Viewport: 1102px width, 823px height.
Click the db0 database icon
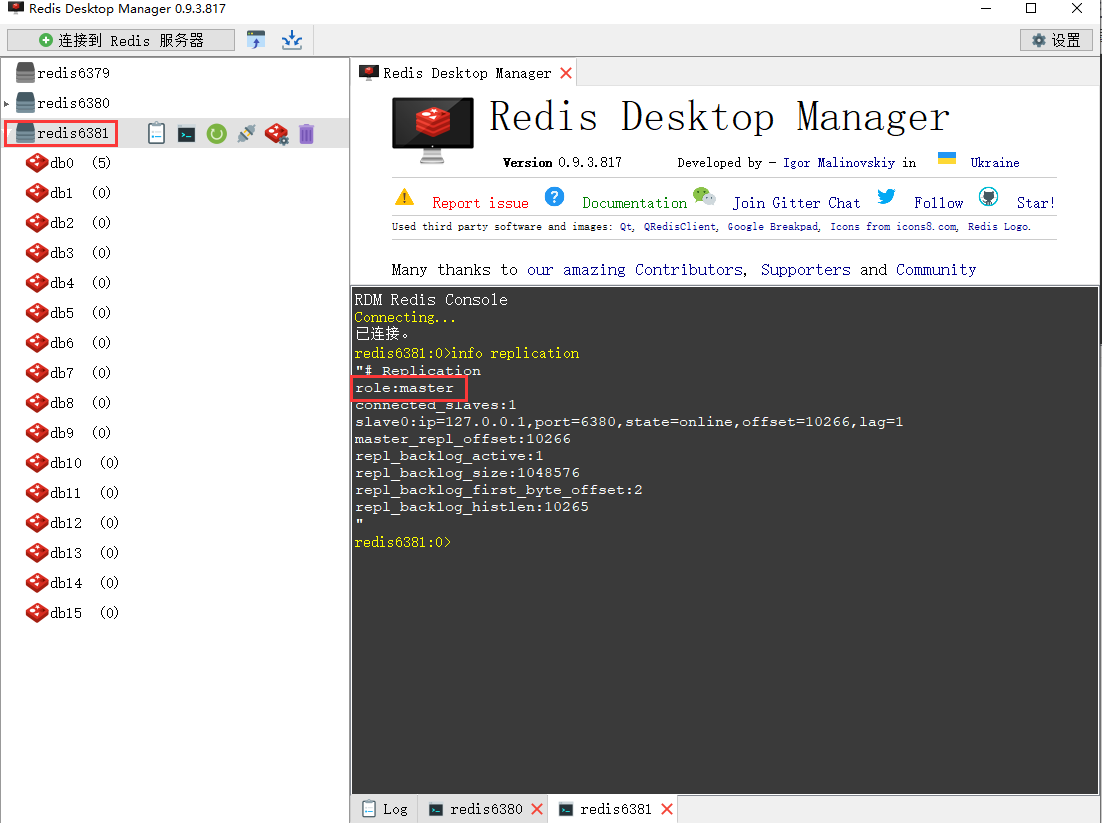[x=37, y=163]
